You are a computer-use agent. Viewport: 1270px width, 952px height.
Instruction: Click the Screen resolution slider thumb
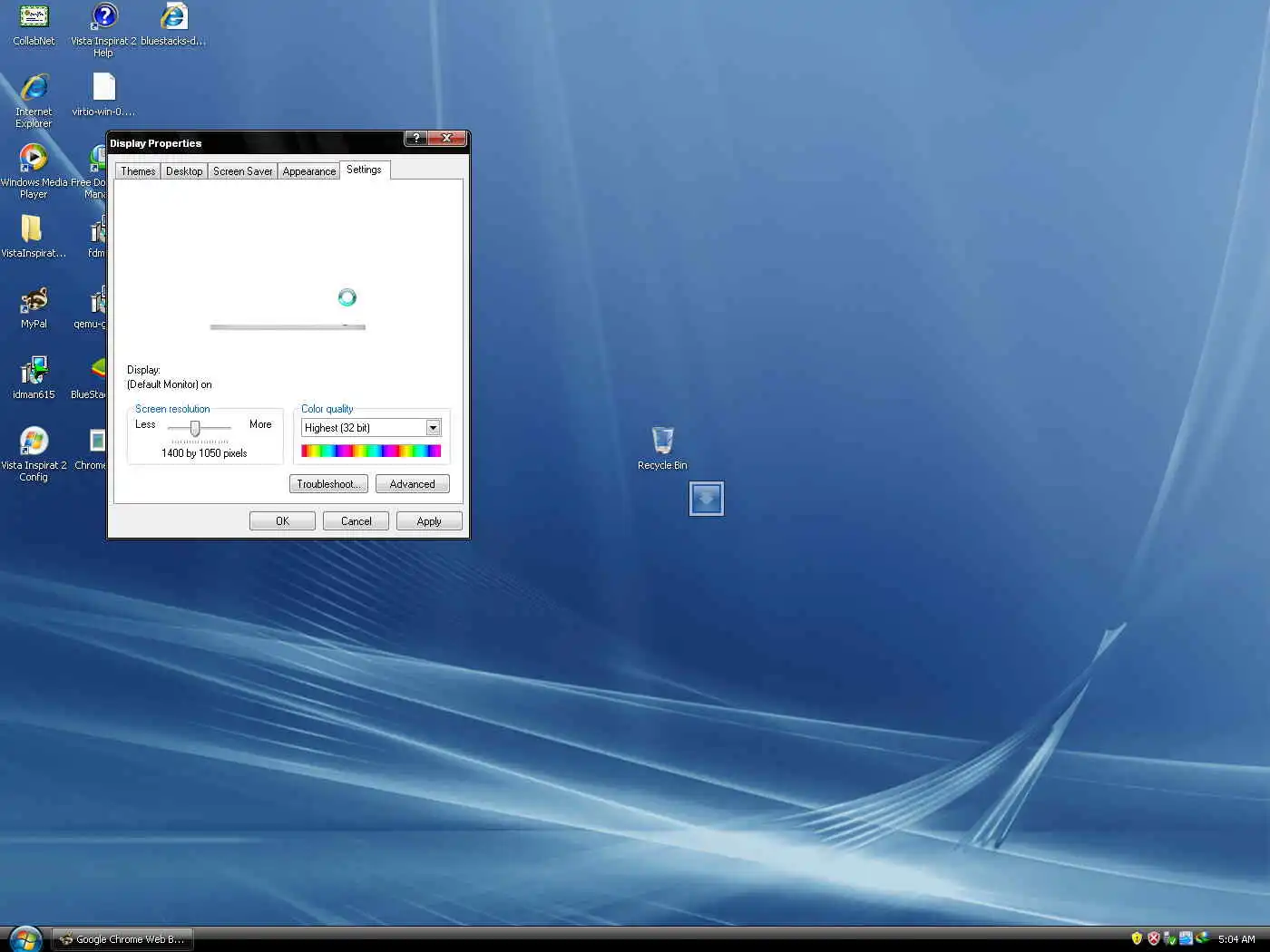pos(195,429)
